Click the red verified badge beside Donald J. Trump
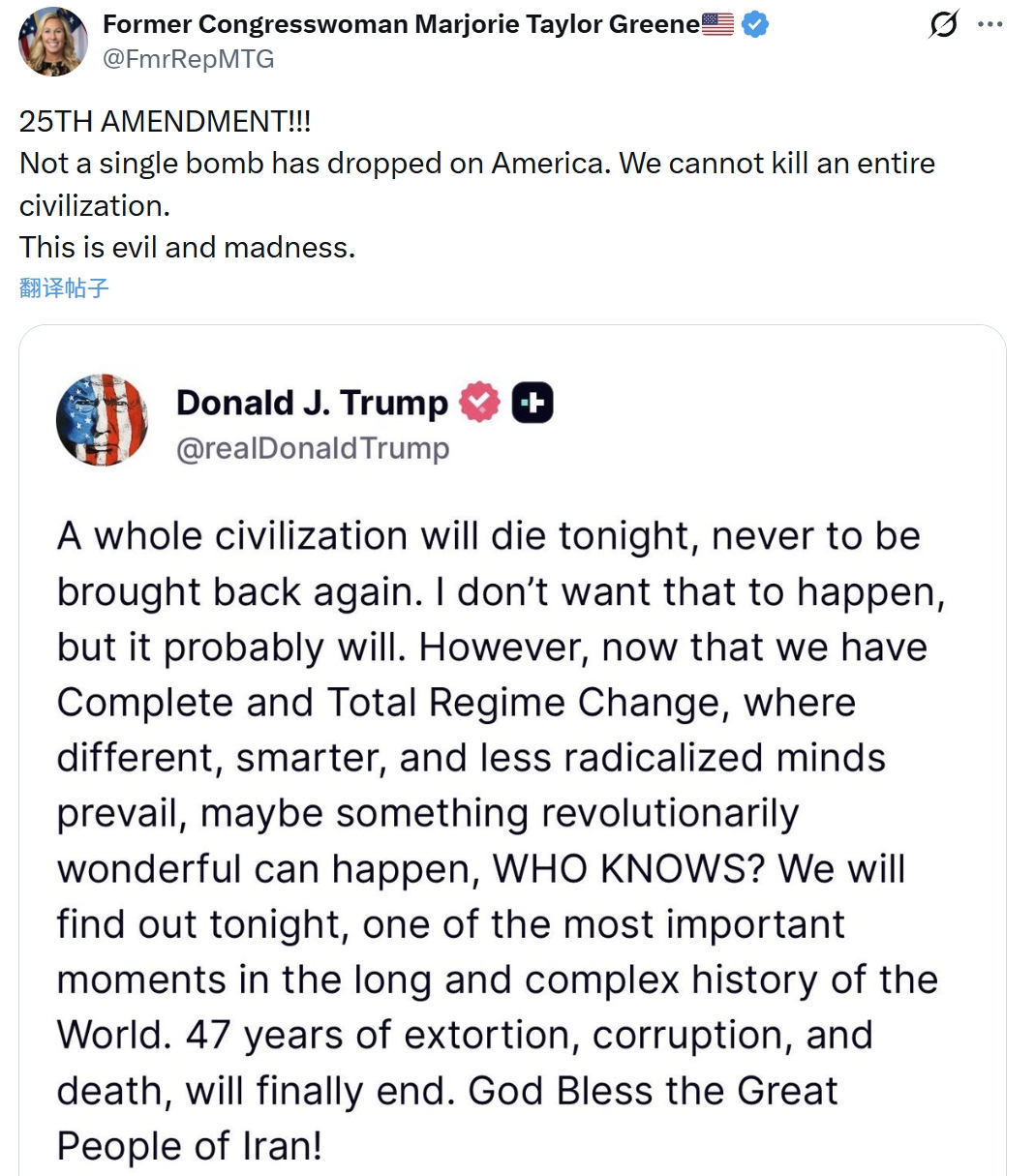The width and height of the screenshot is (1035, 1176). click(x=479, y=403)
